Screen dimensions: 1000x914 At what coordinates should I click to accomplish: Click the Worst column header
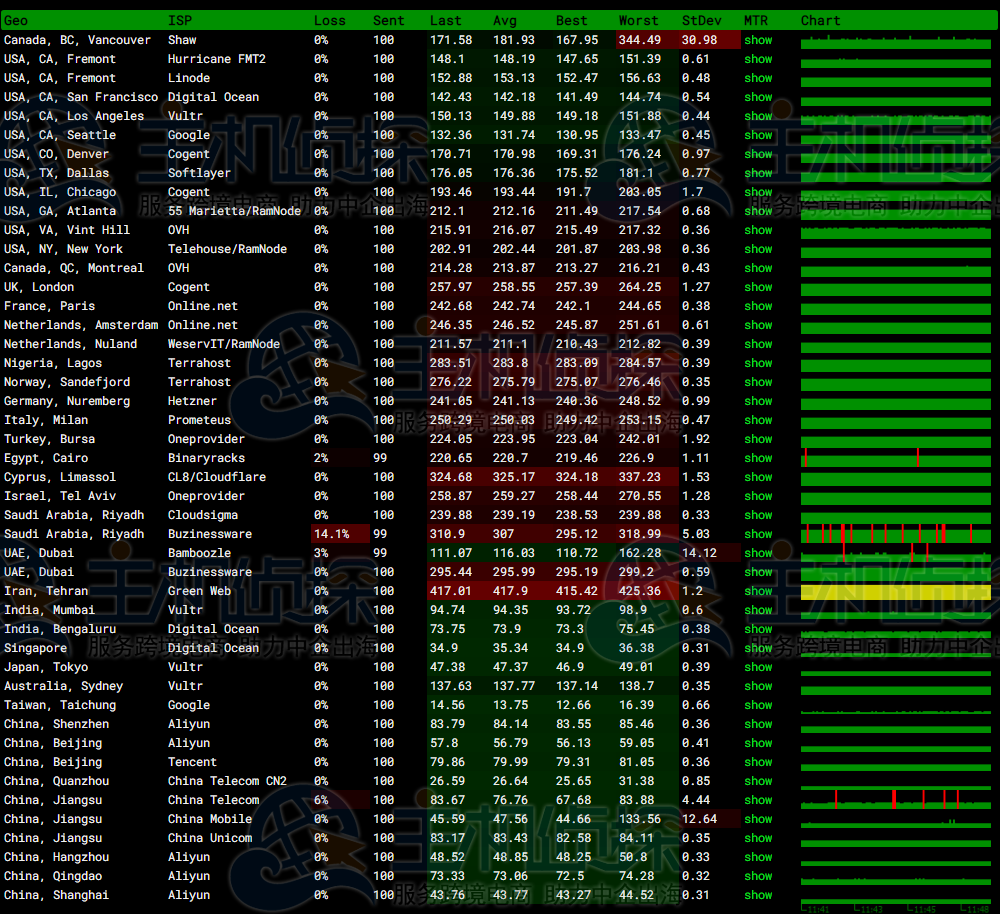pyautogui.click(x=638, y=20)
